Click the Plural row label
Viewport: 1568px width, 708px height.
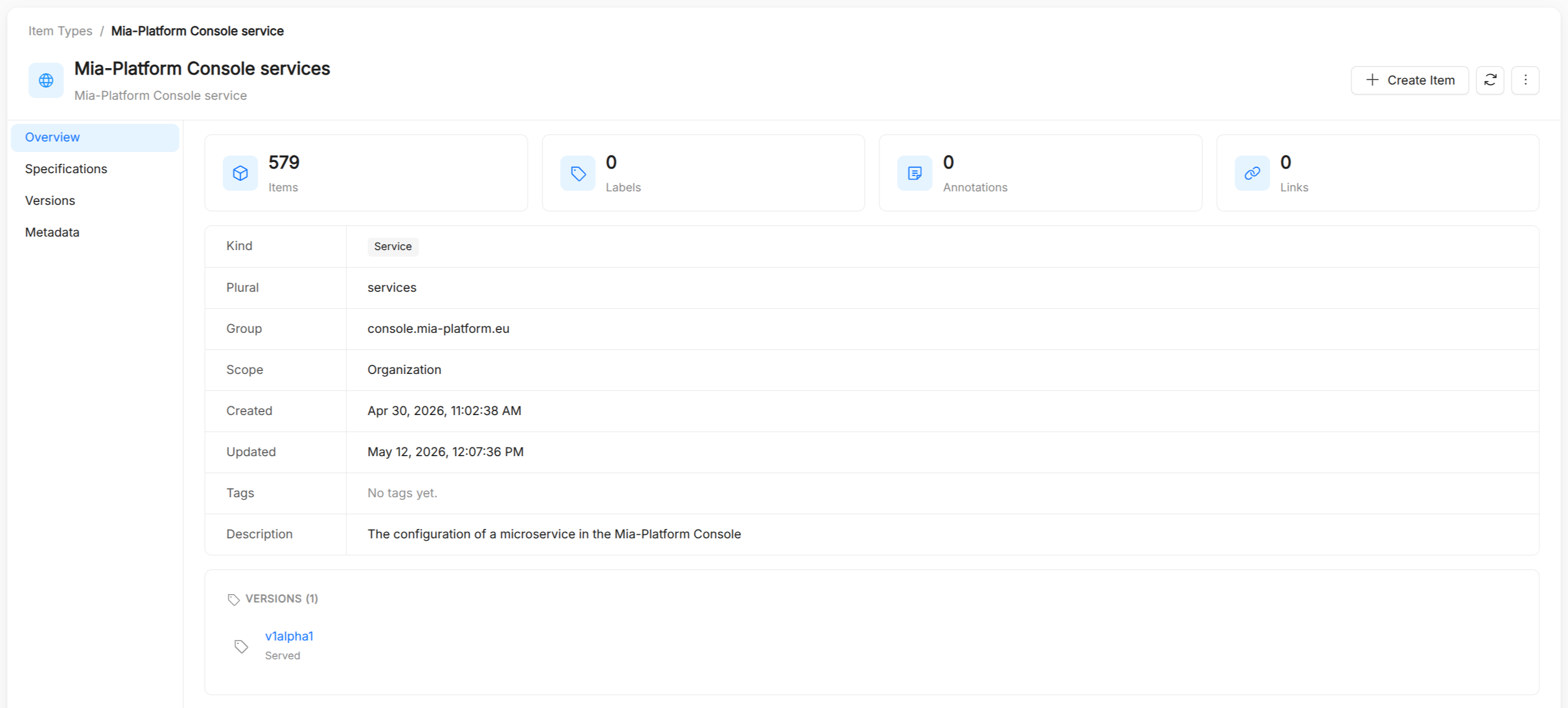point(242,288)
